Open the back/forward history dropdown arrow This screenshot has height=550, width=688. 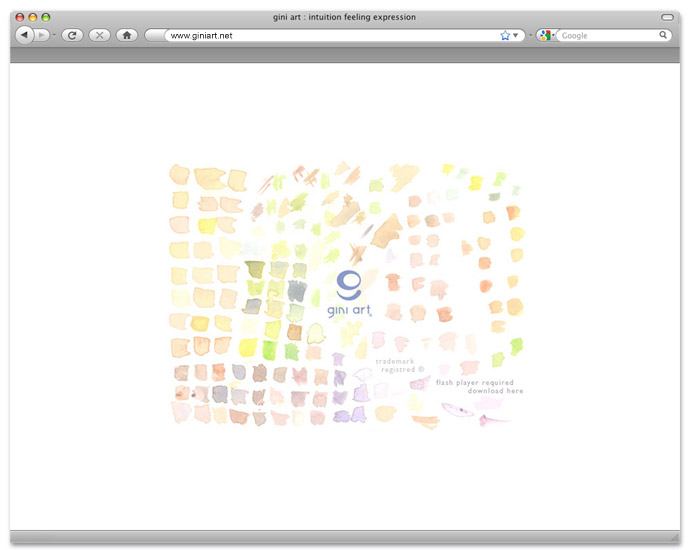click(54, 35)
